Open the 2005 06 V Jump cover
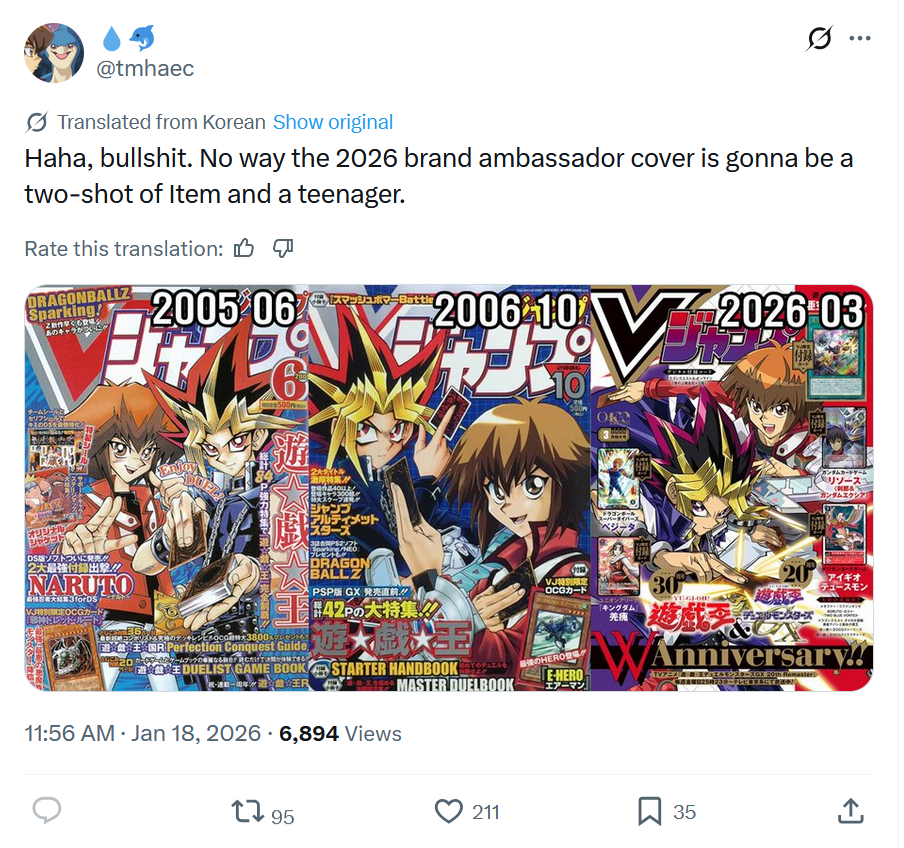 [167, 488]
